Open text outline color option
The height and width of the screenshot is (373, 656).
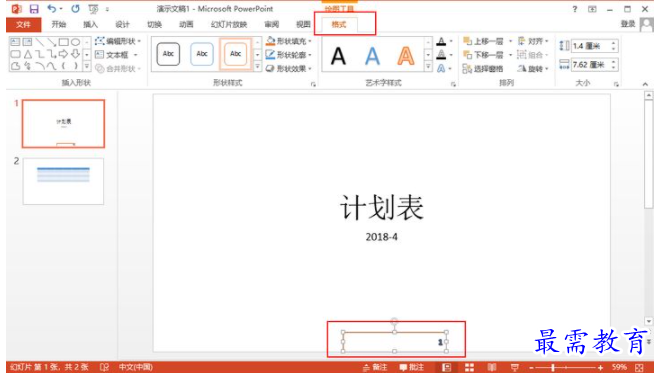[441, 55]
